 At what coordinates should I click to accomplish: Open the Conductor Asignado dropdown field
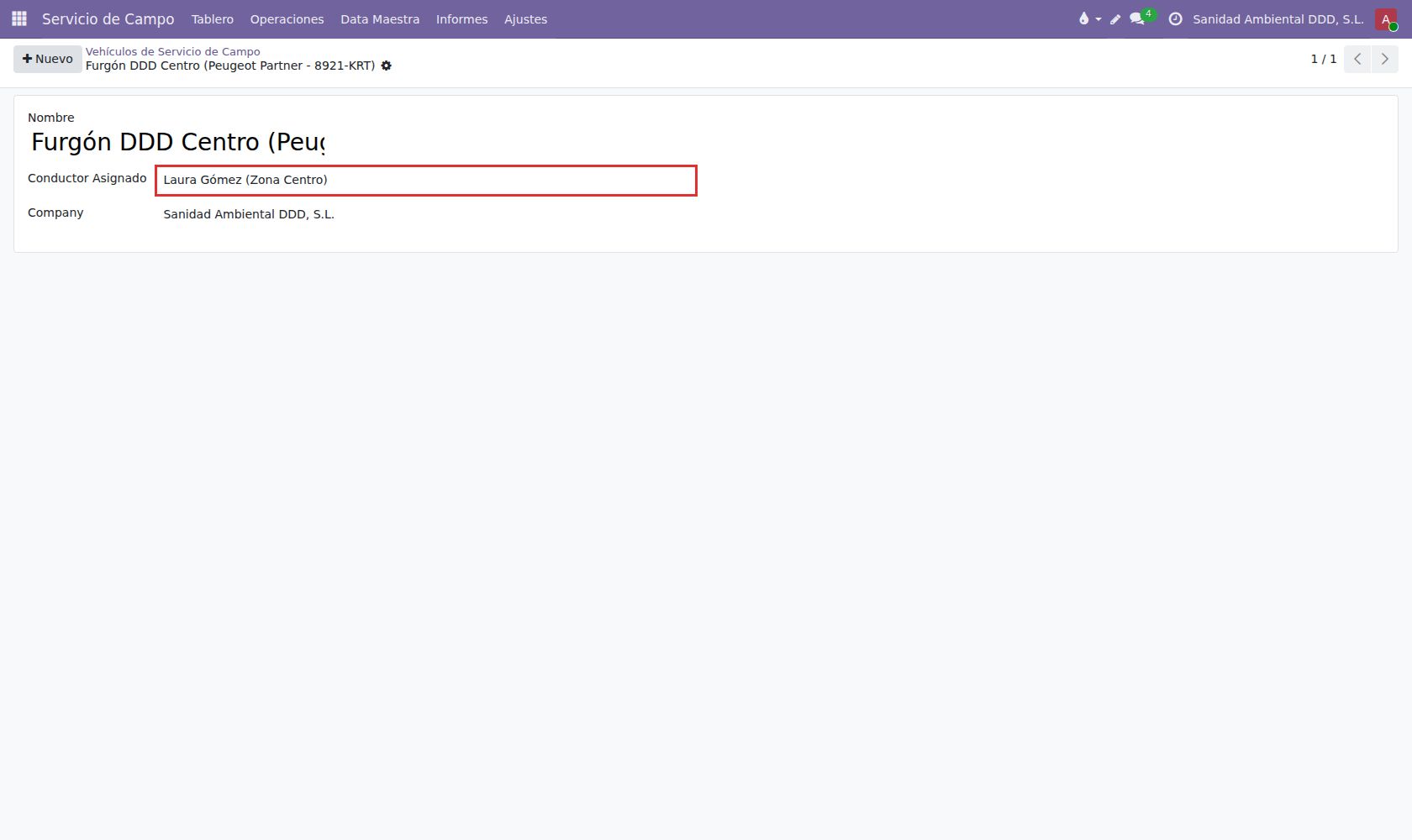(426, 180)
